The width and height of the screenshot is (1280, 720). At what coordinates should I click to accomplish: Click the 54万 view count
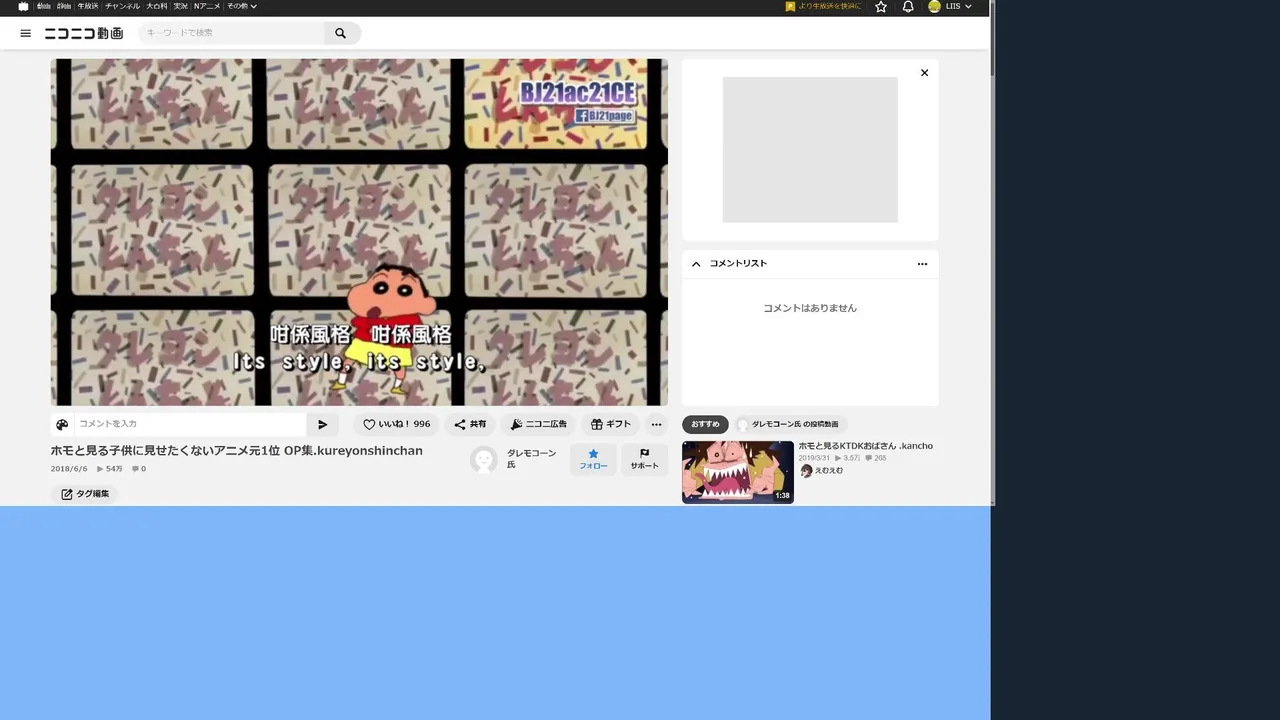click(x=110, y=469)
